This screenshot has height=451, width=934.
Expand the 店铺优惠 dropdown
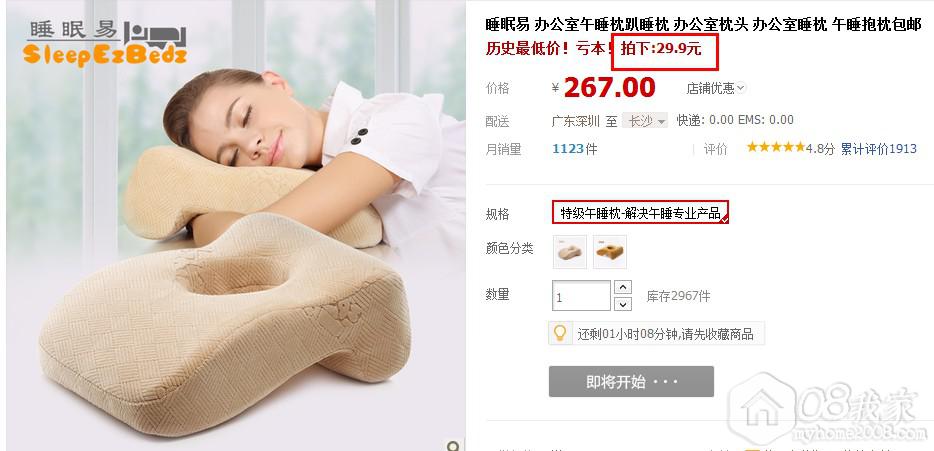point(715,89)
